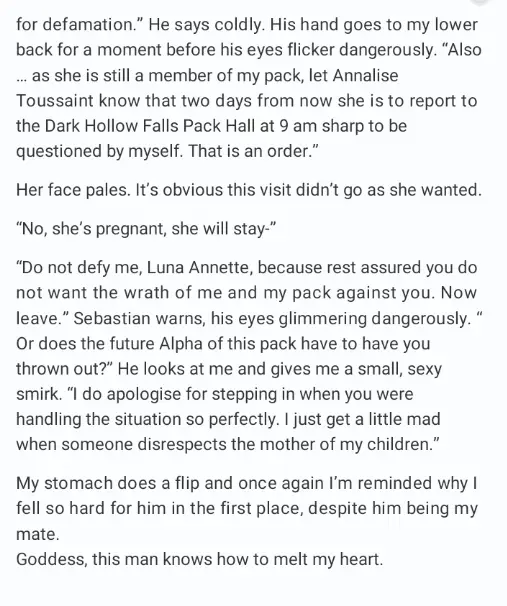Click the paragraph starting "Her face pales"
The height and width of the screenshot is (606, 507).
pyautogui.click(x=249, y=190)
